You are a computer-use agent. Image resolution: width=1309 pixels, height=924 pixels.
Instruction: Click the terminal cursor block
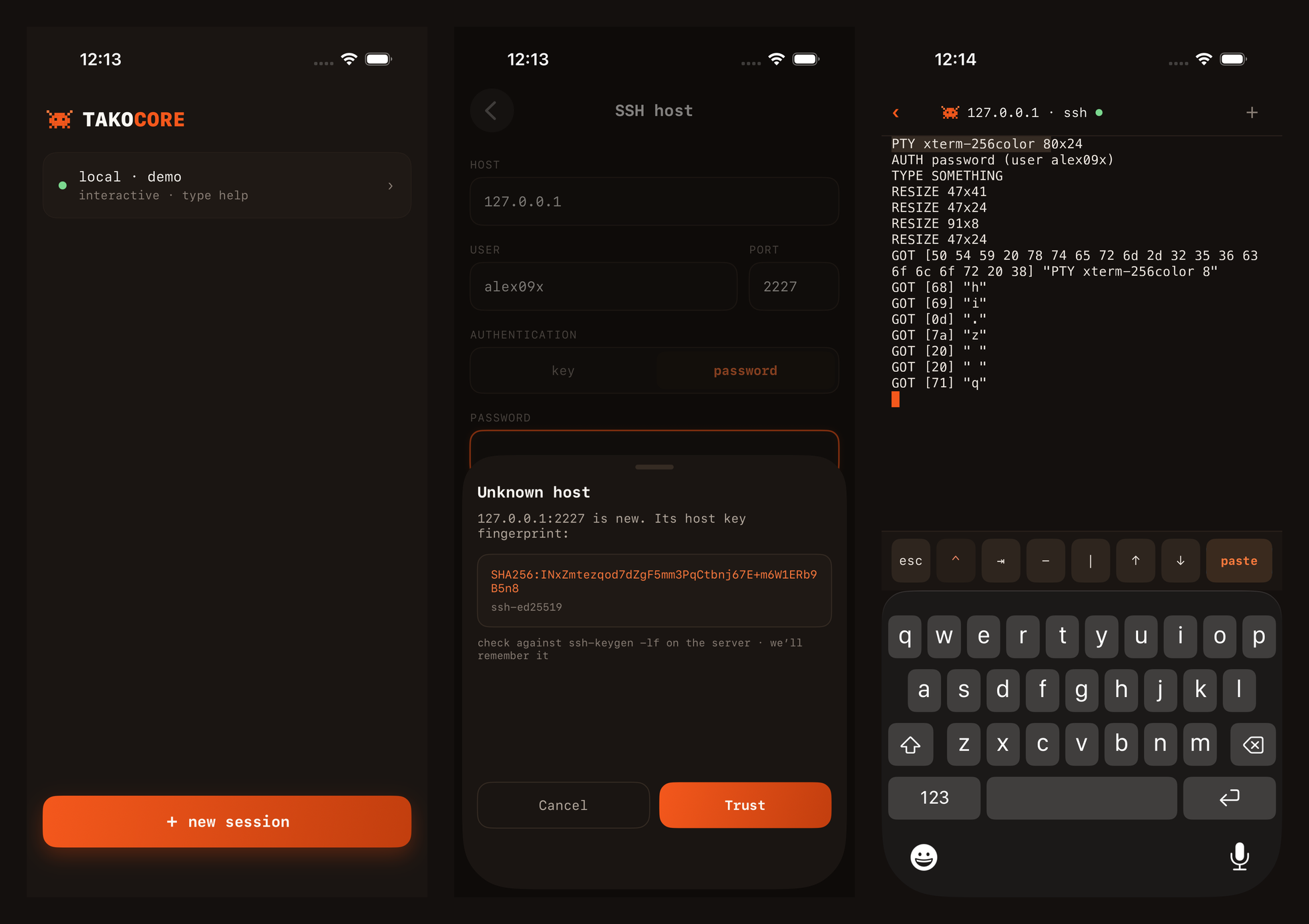(896, 399)
